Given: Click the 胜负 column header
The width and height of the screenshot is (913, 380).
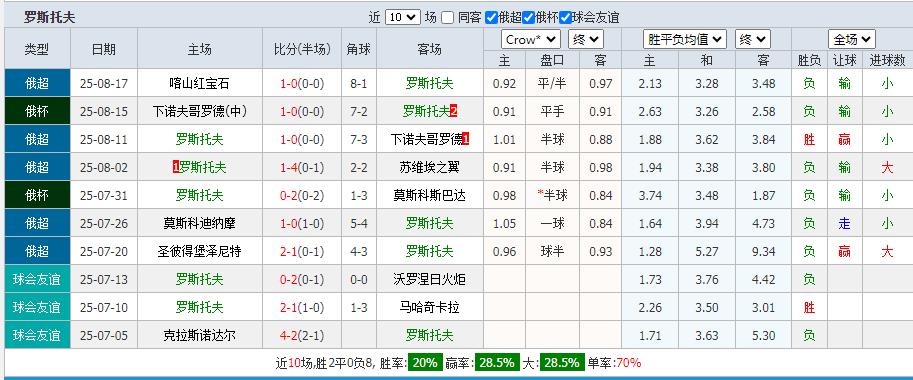Looking at the screenshot, I should (809, 60).
